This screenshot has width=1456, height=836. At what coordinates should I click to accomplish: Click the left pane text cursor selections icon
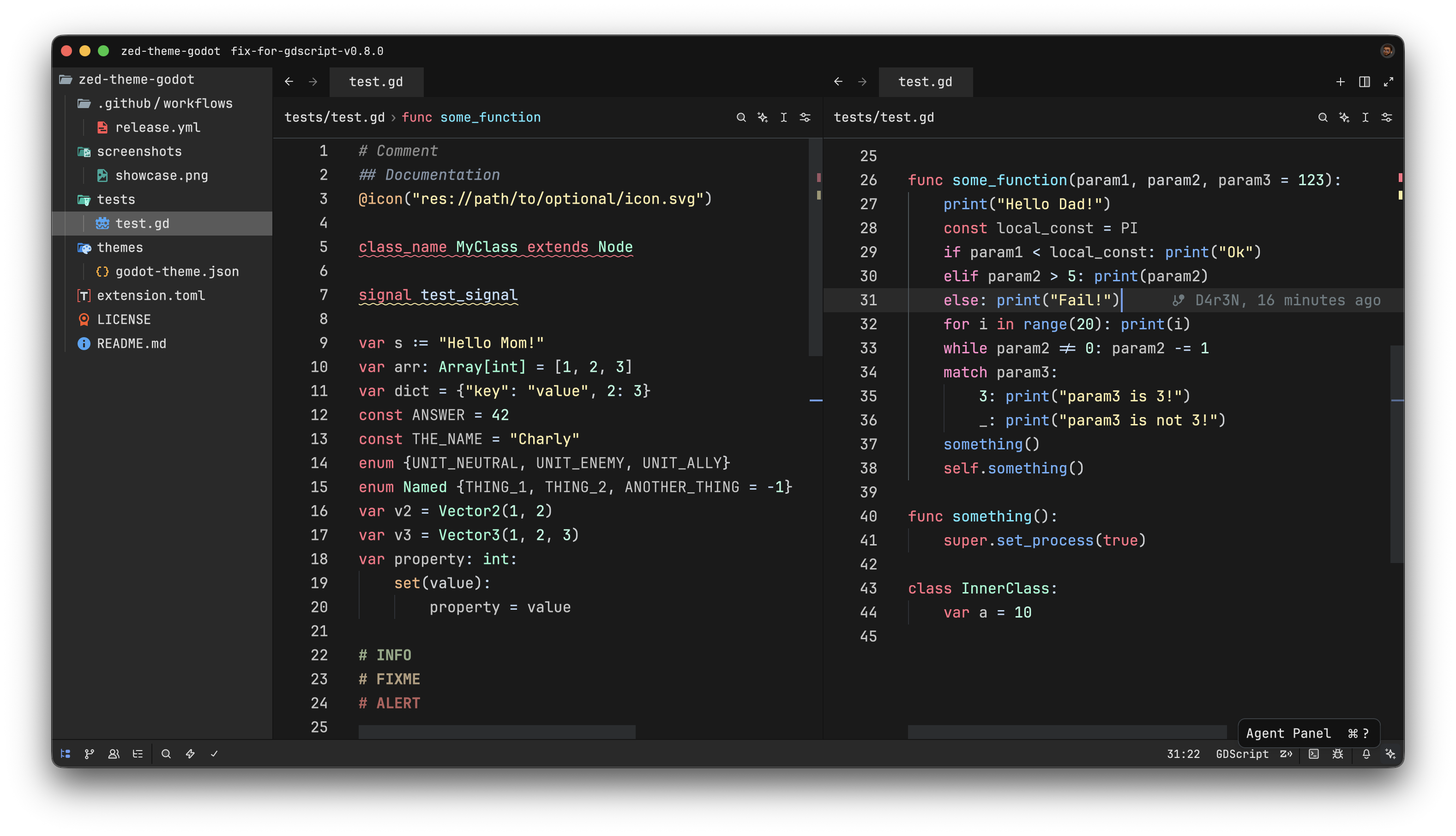click(784, 117)
